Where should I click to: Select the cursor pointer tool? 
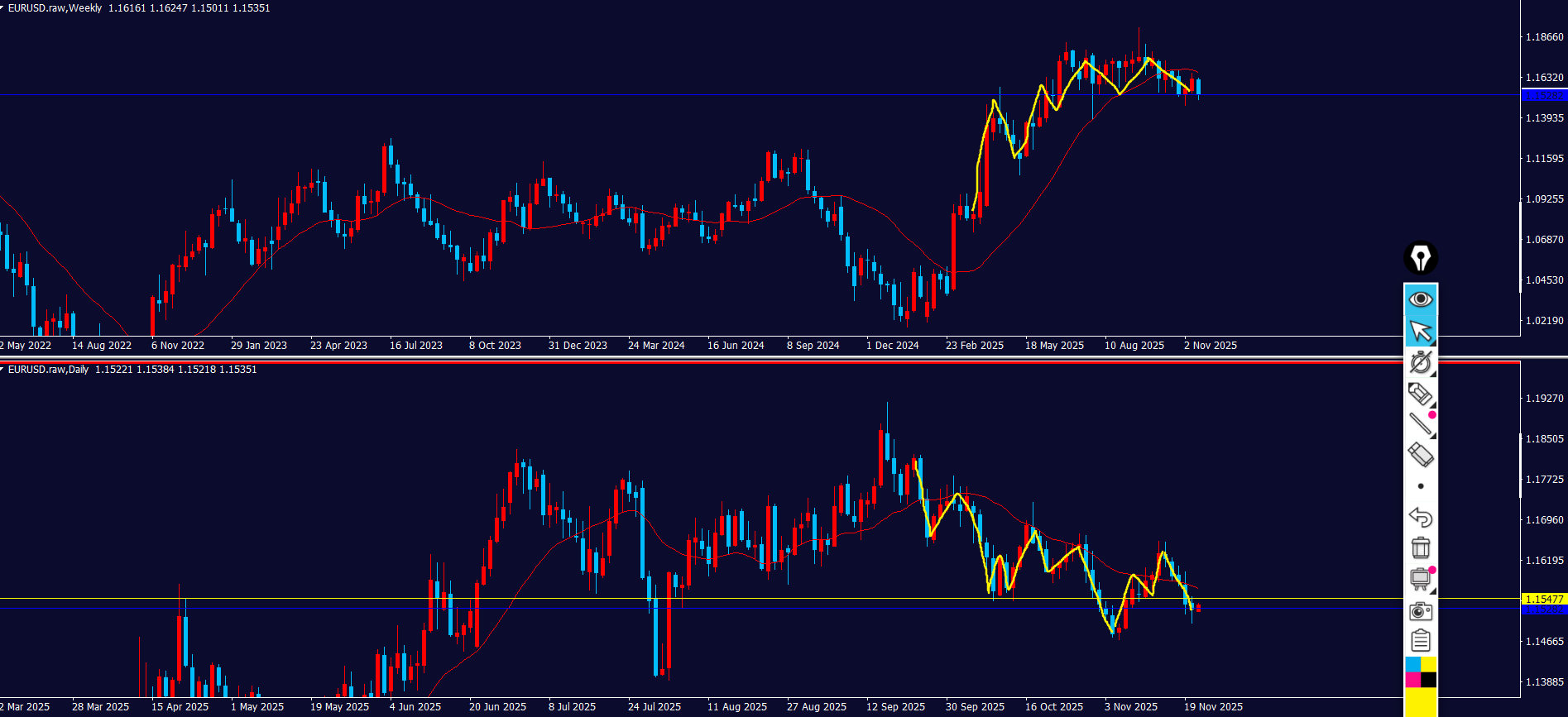point(1421,331)
